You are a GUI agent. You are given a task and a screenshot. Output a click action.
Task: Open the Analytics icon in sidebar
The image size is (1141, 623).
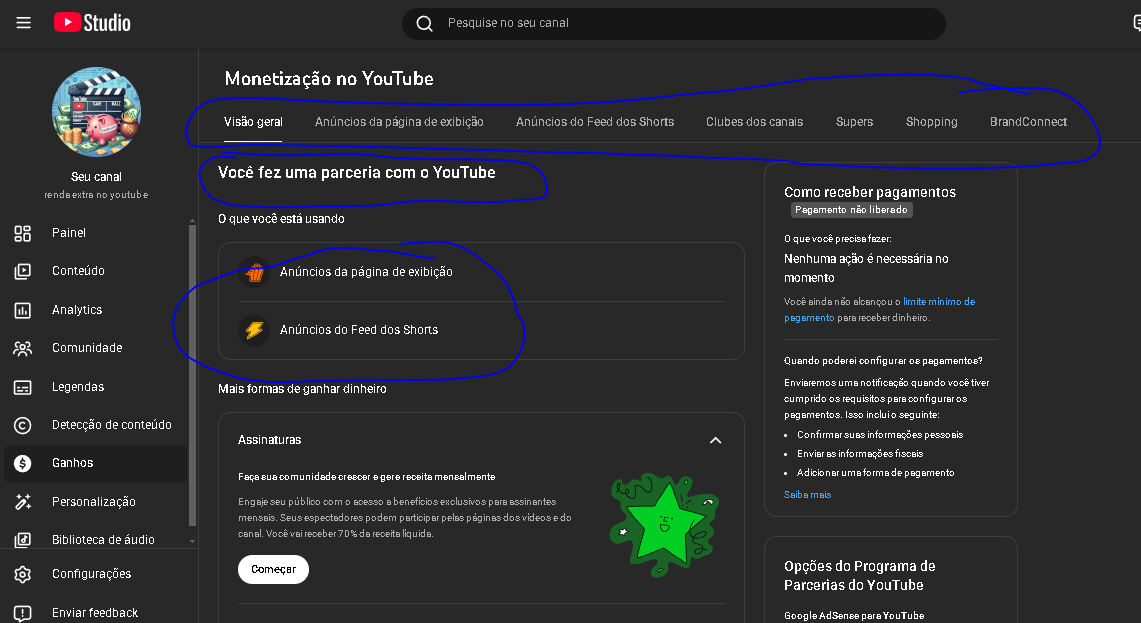(22, 310)
